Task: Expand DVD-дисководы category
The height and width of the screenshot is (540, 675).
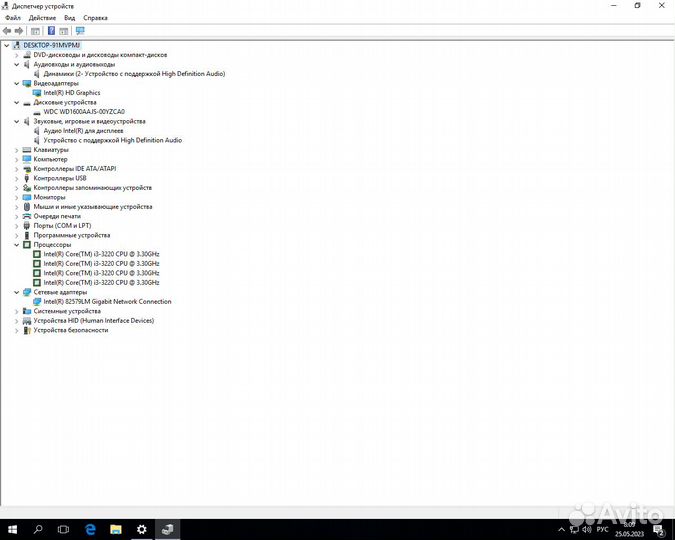Action: coord(17,55)
